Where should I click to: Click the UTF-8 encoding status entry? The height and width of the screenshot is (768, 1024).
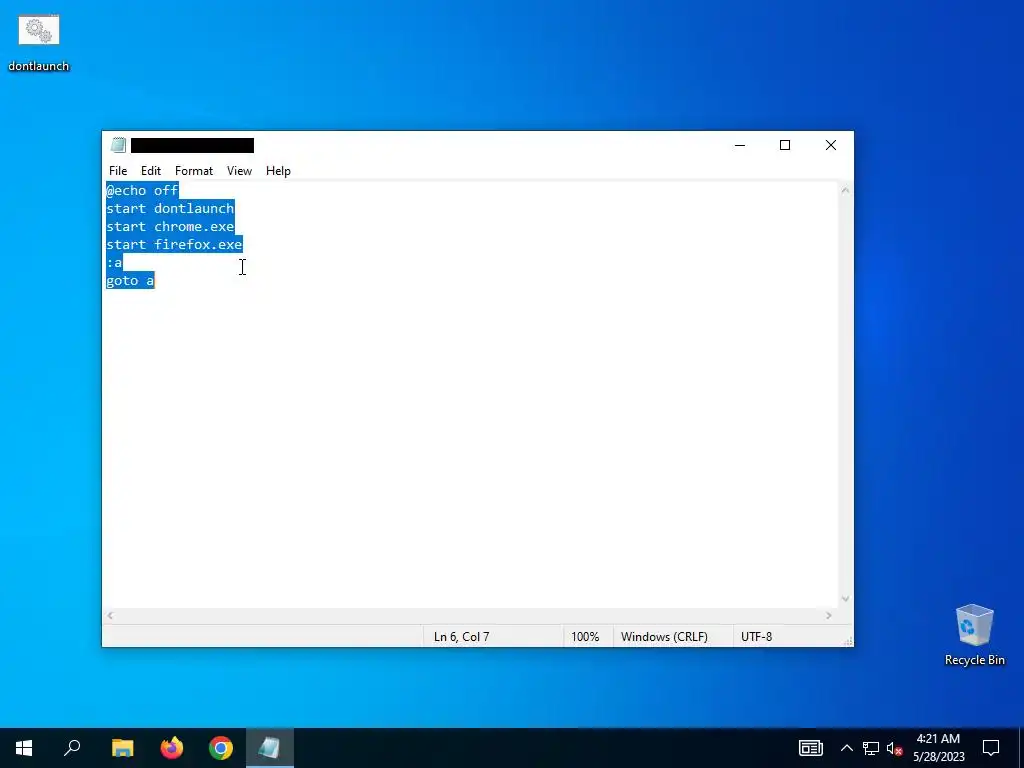pos(756,637)
